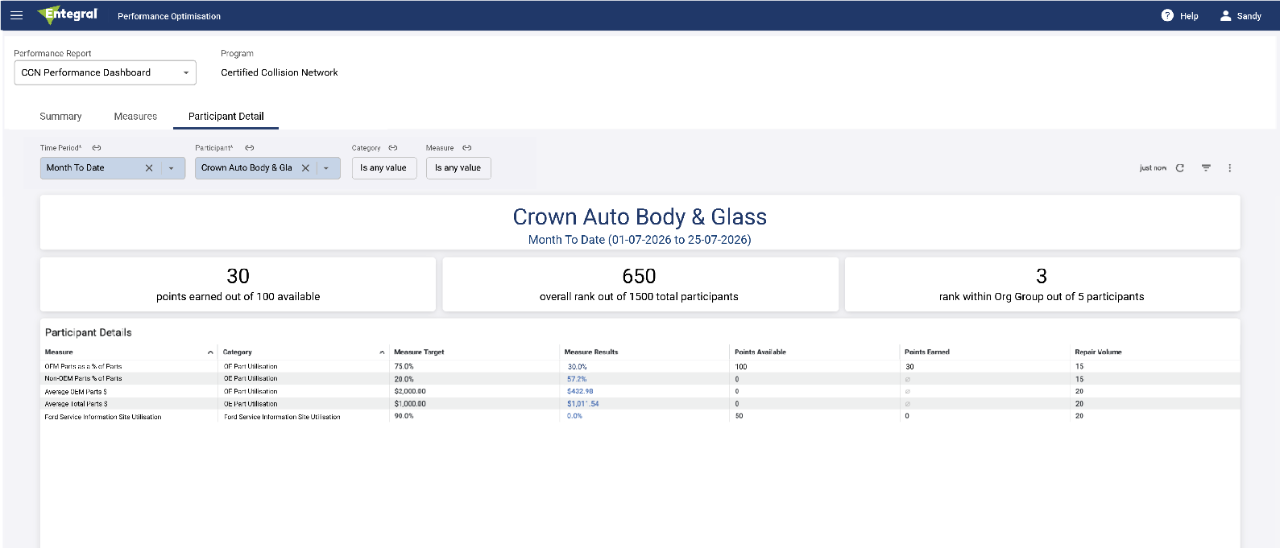
Task: Click the Crown Auto Body & Gla filter text
Action: coord(247,168)
